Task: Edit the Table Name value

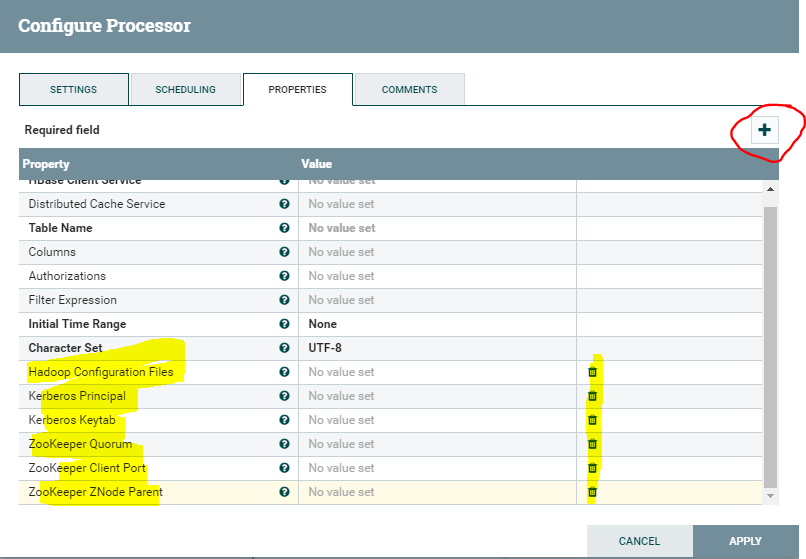Action: pyautogui.click(x=437, y=228)
